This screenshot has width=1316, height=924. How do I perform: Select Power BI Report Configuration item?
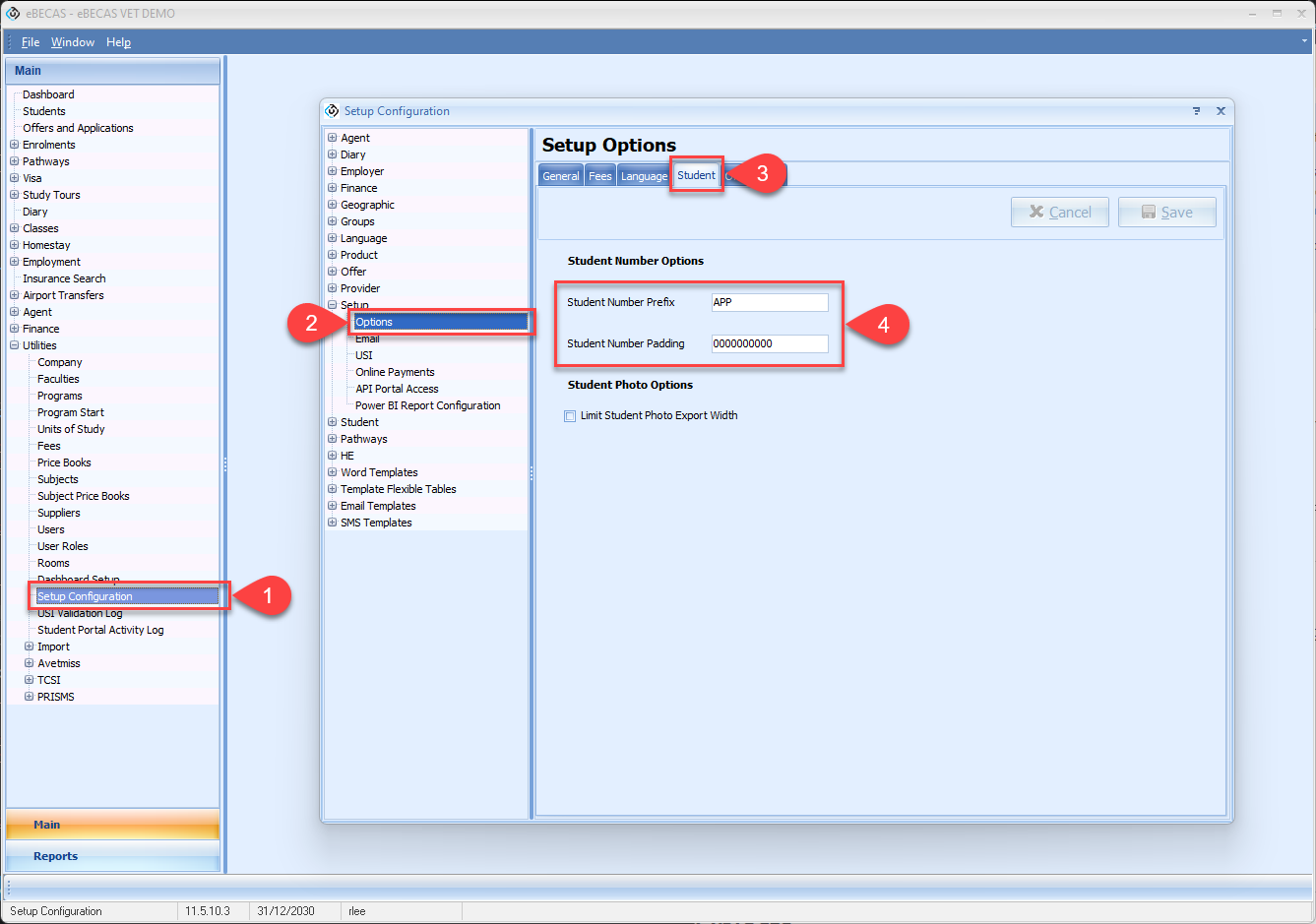pos(427,405)
